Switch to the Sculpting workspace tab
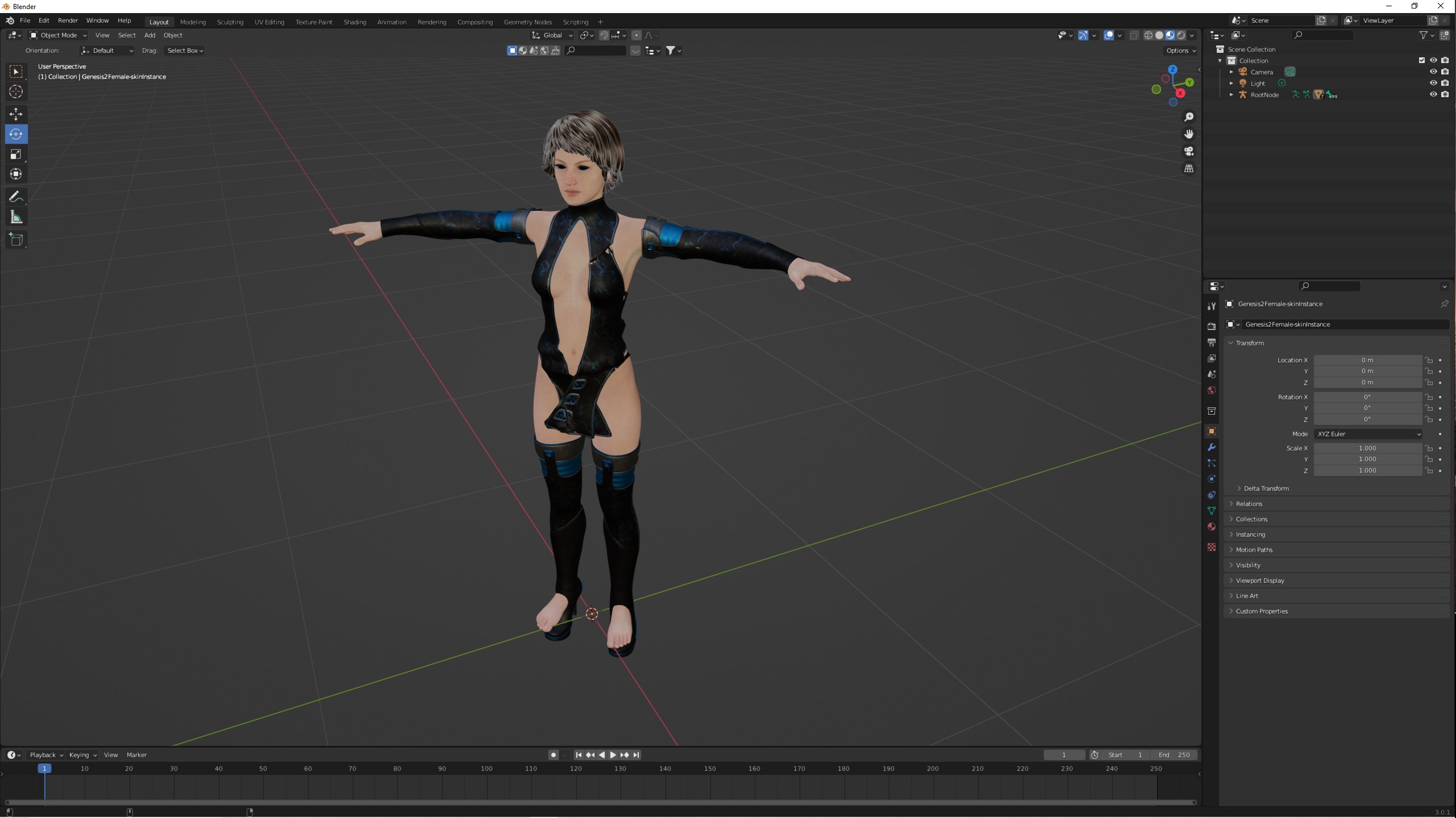Screen dimensions: 1456x818 click(230, 22)
